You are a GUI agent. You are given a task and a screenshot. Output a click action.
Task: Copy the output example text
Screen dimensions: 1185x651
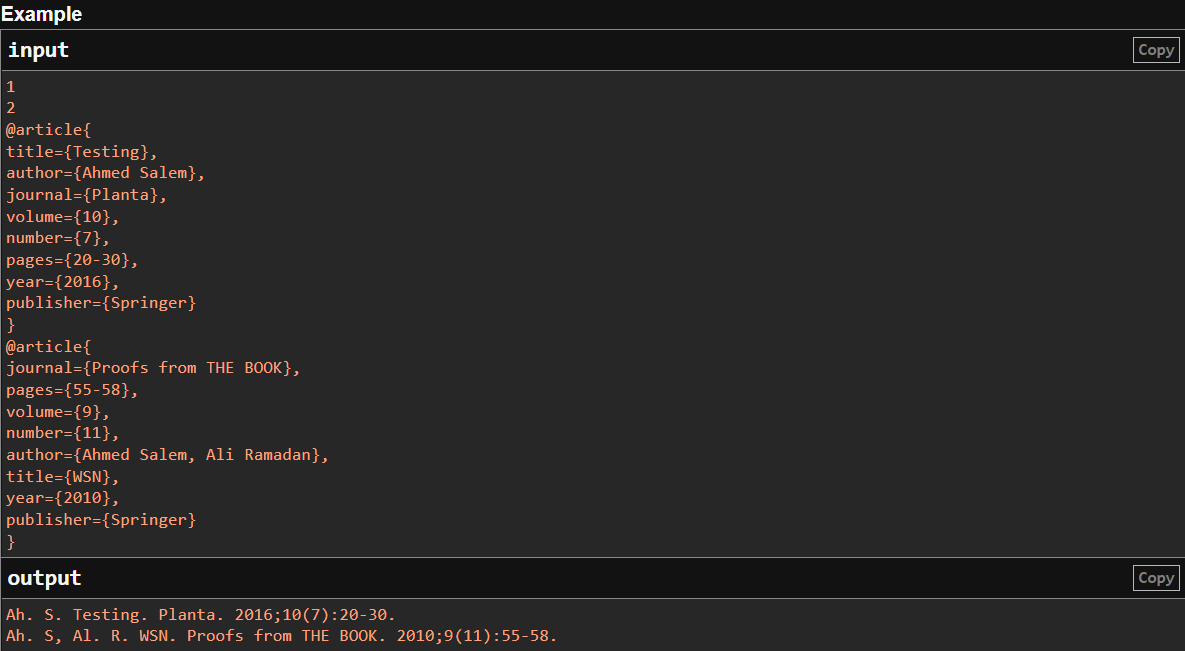[x=1156, y=578]
